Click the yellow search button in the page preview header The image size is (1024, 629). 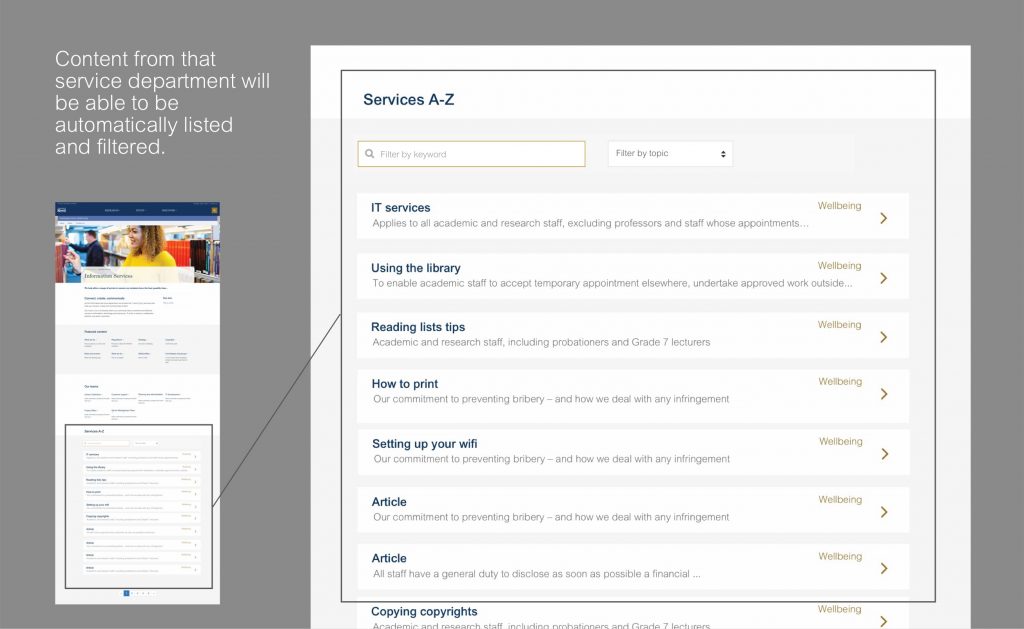[x=214, y=210]
